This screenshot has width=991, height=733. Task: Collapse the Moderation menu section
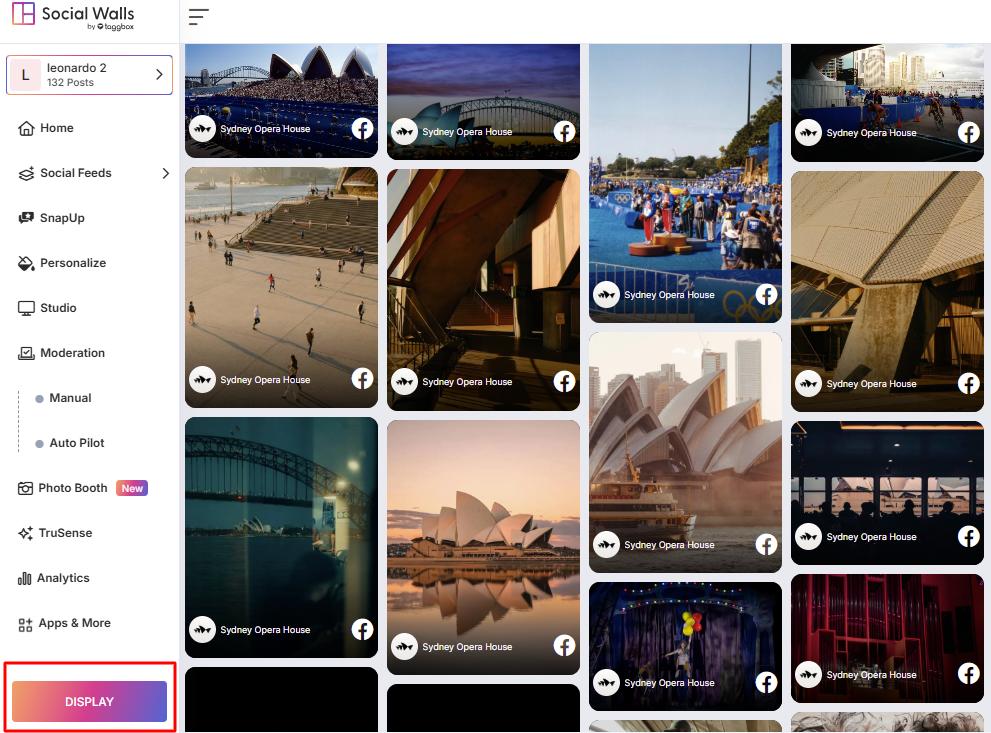click(x=72, y=353)
